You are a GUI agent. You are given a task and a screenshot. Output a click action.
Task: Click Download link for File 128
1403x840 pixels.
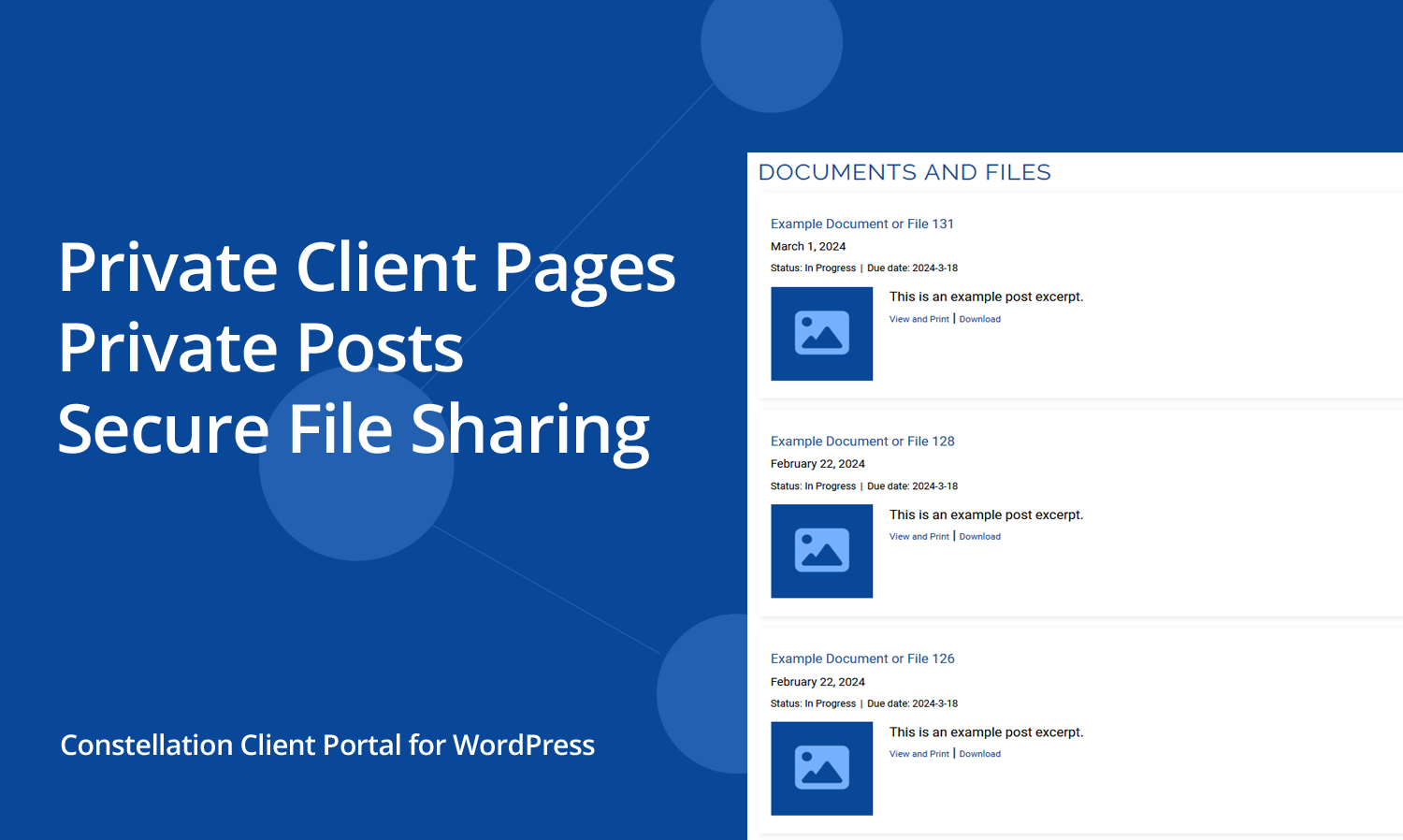(979, 537)
